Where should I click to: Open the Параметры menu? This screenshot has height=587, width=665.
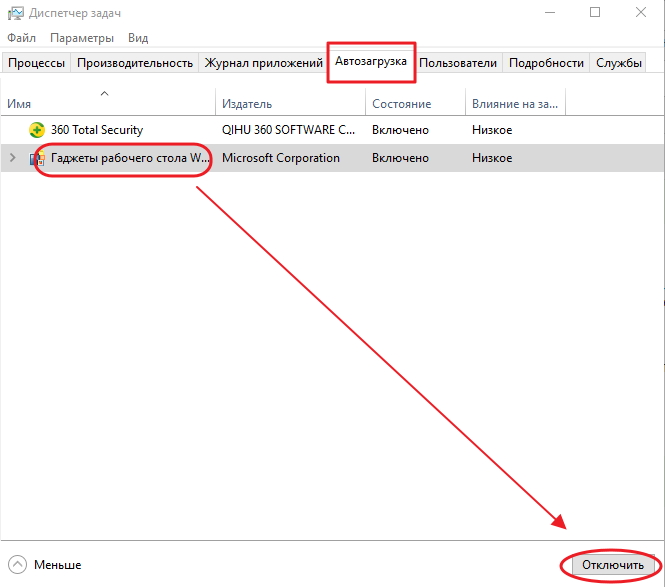[82, 38]
